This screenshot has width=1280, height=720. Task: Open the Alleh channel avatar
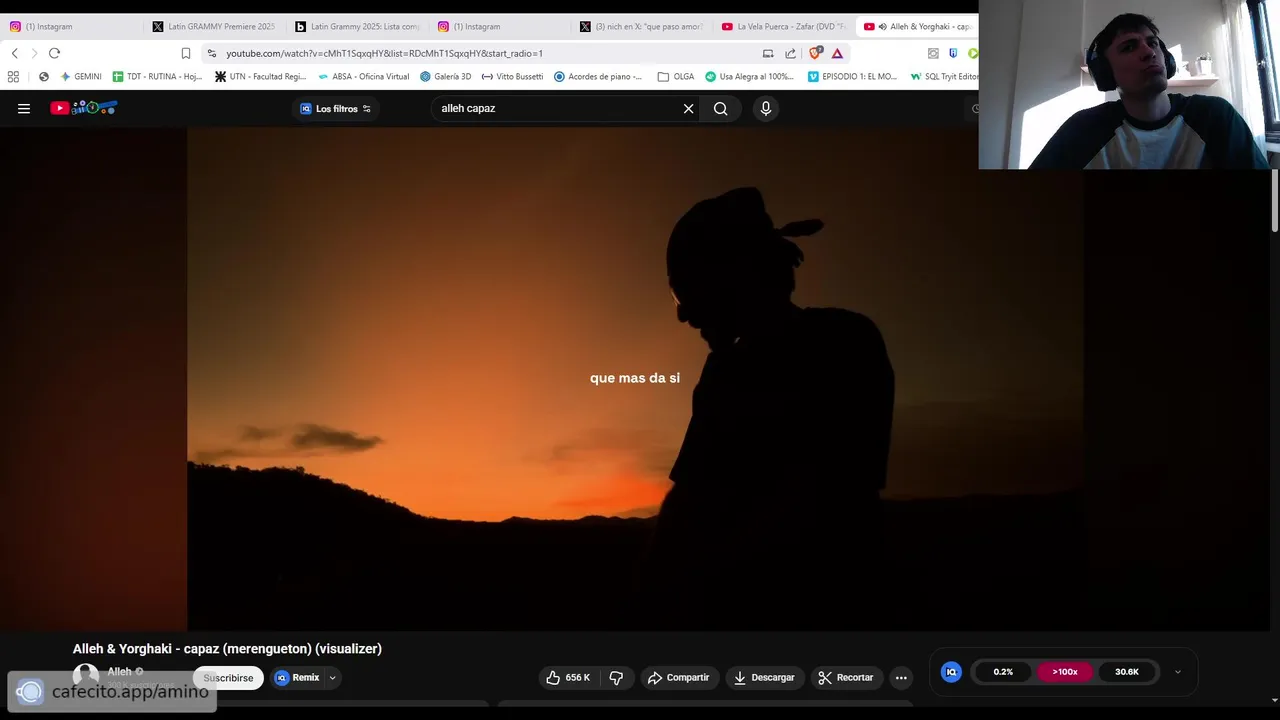(x=86, y=676)
